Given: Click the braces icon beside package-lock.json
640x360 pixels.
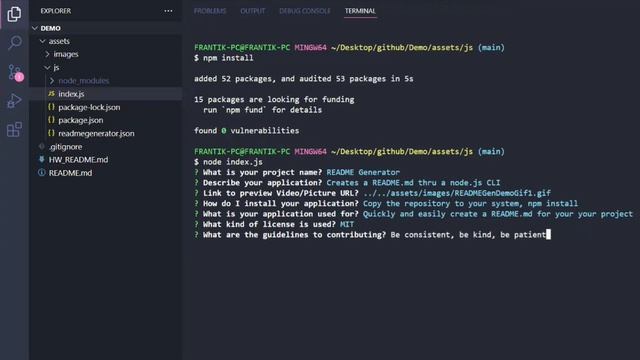Looking at the screenshot, I should click(51, 107).
